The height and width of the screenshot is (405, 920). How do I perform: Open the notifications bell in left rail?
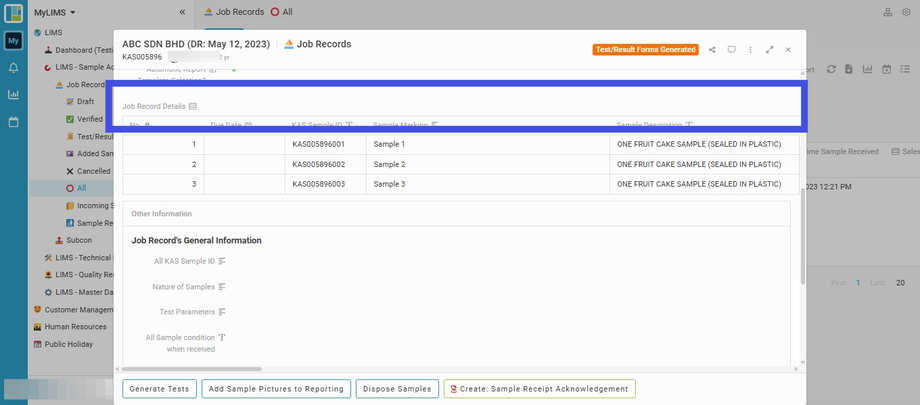[x=13, y=68]
